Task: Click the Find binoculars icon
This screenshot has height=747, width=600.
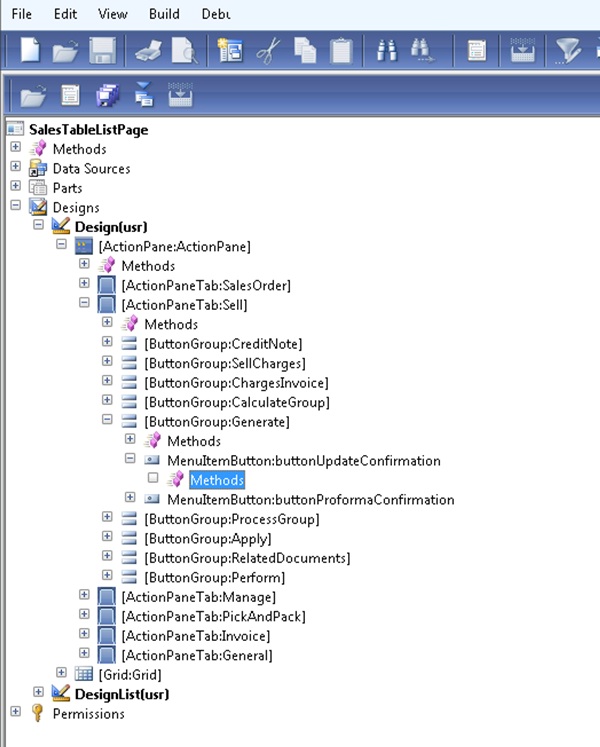Action: coord(388,51)
